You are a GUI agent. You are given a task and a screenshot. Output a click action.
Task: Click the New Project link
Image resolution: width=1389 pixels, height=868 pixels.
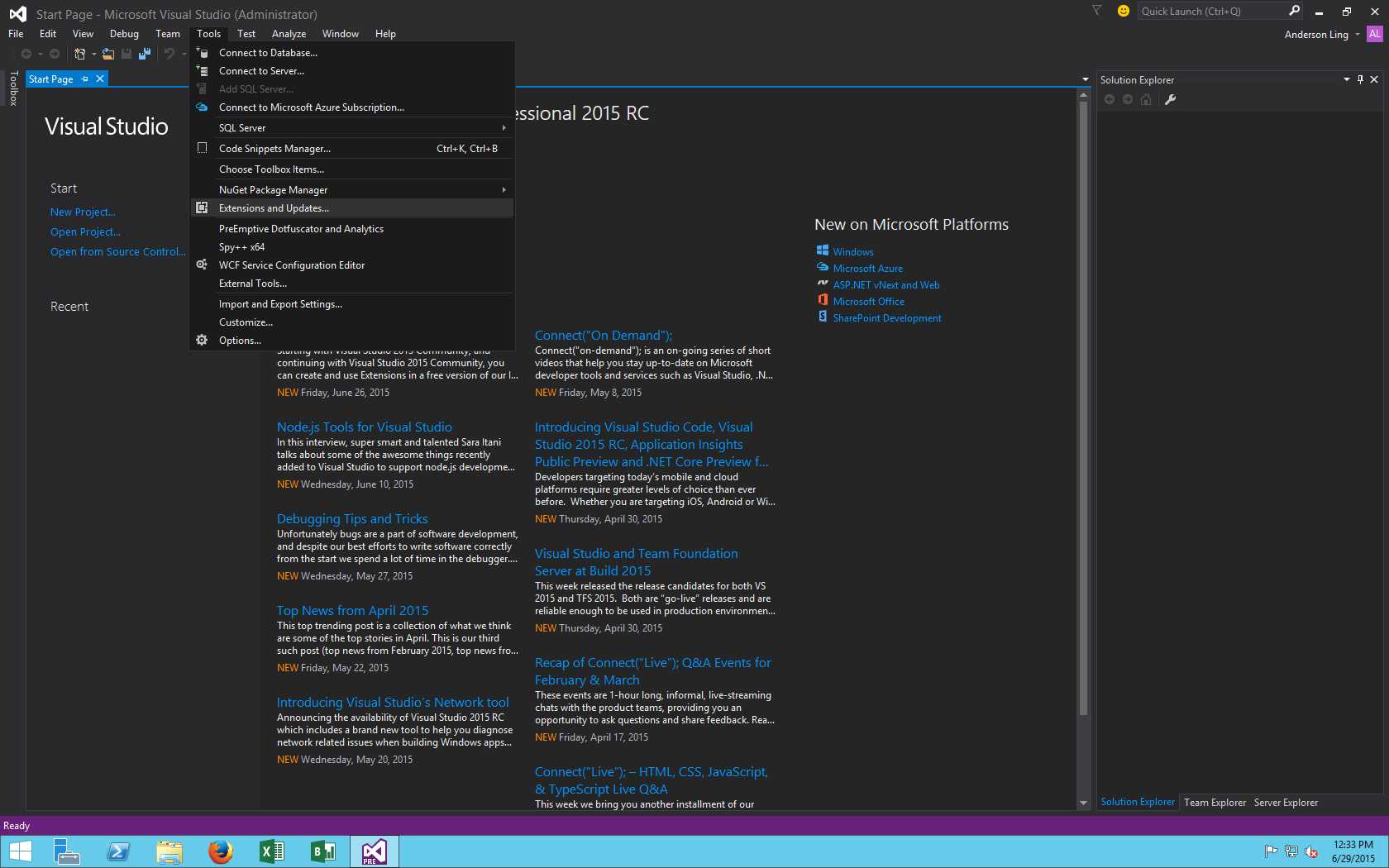coord(83,212)
